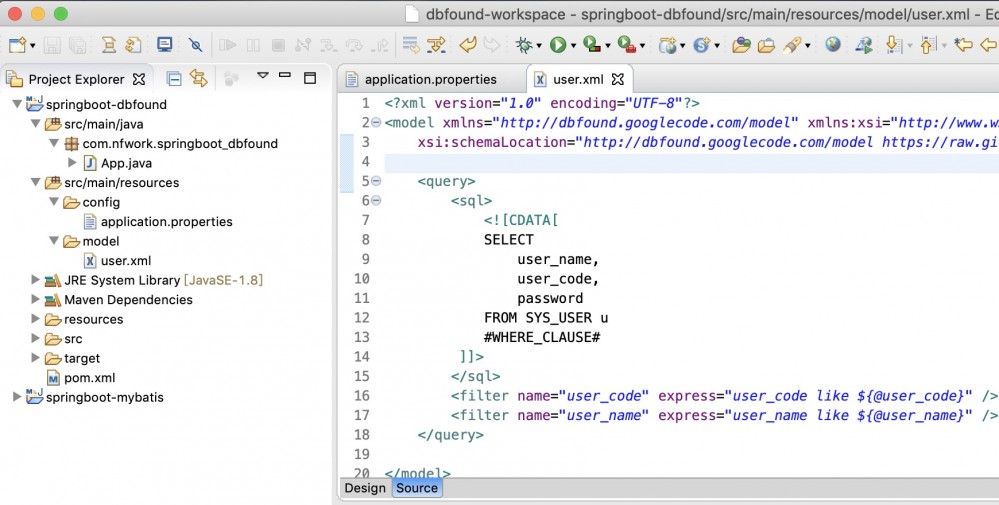Open the web browser globe icon
Image resolution: width=999 pixels, height=505 pixels.
(x=833, y=45)
